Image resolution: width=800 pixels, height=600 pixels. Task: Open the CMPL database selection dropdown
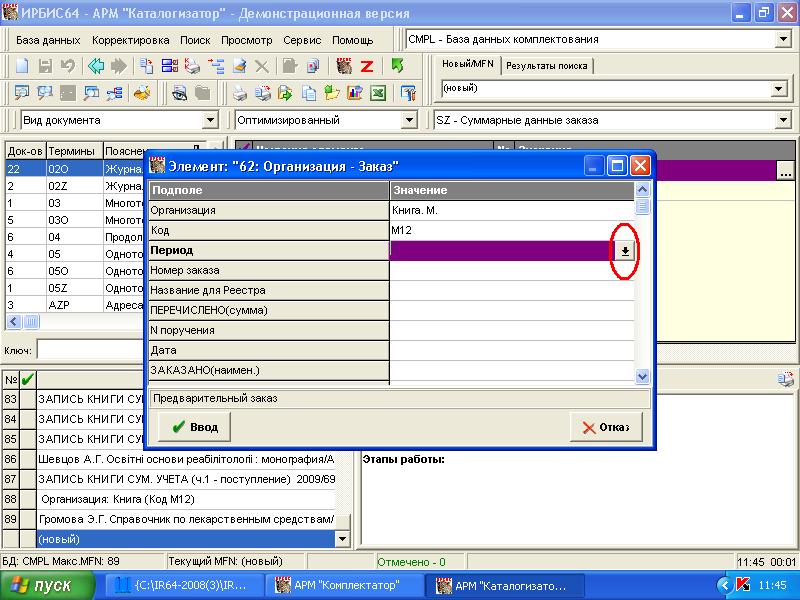click(782, 39)
